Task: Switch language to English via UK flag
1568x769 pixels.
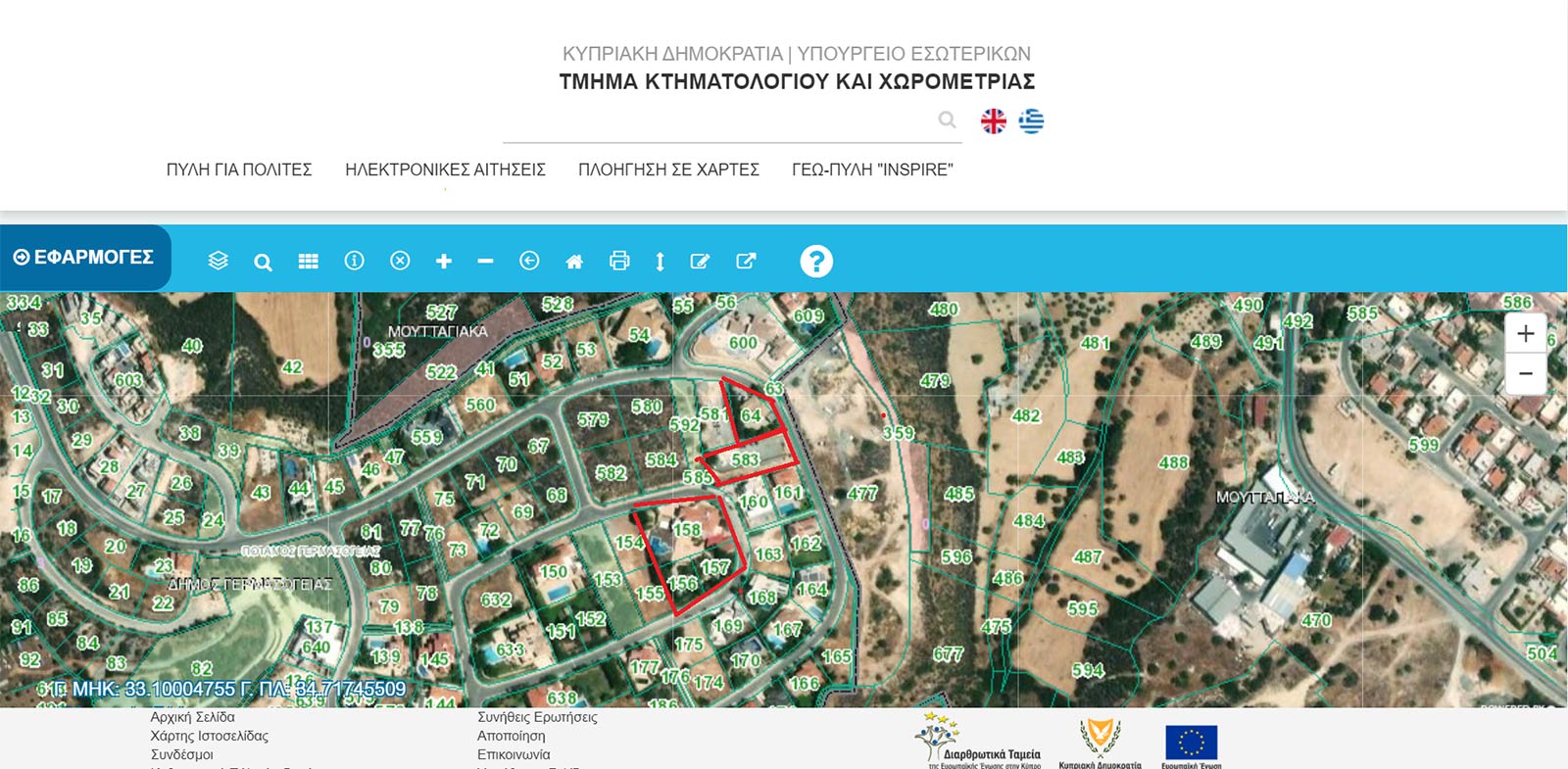Action: [x=993, y=120]
